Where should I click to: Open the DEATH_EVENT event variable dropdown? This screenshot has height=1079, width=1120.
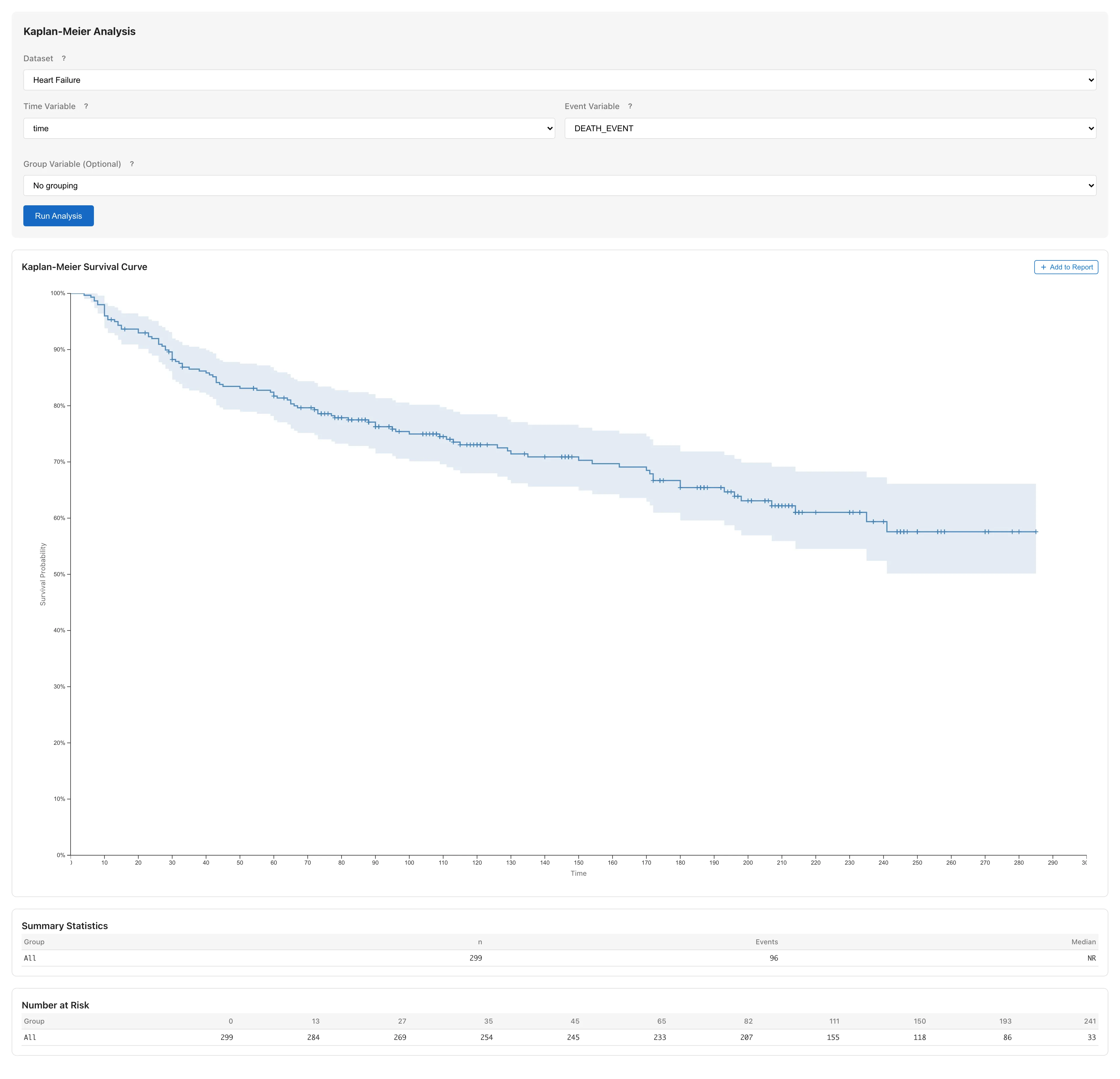[830, 129]
